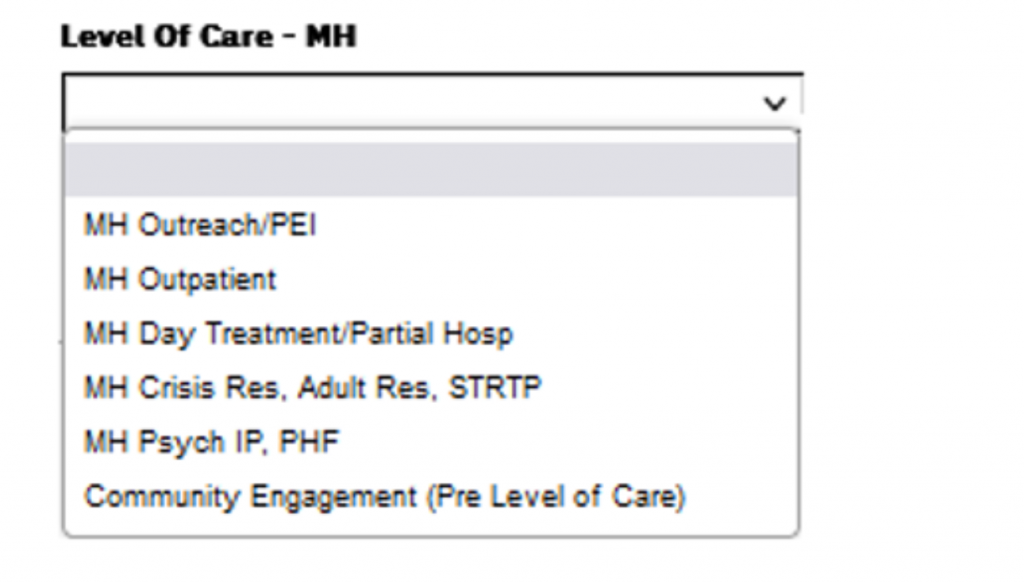Pick the psychiatric inpatient option
1024x583 pixels.
pyautogui.click(x=213, y=442)
